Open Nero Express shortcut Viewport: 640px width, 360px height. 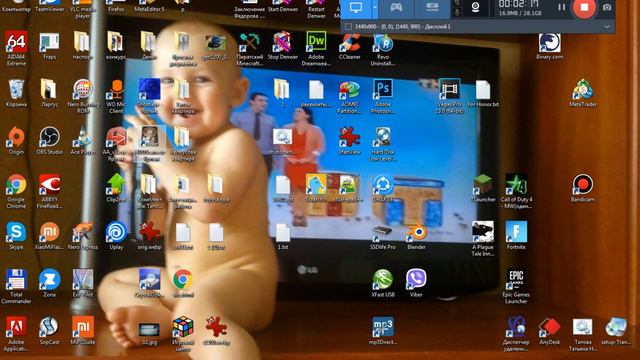click(x=83, y=236)
